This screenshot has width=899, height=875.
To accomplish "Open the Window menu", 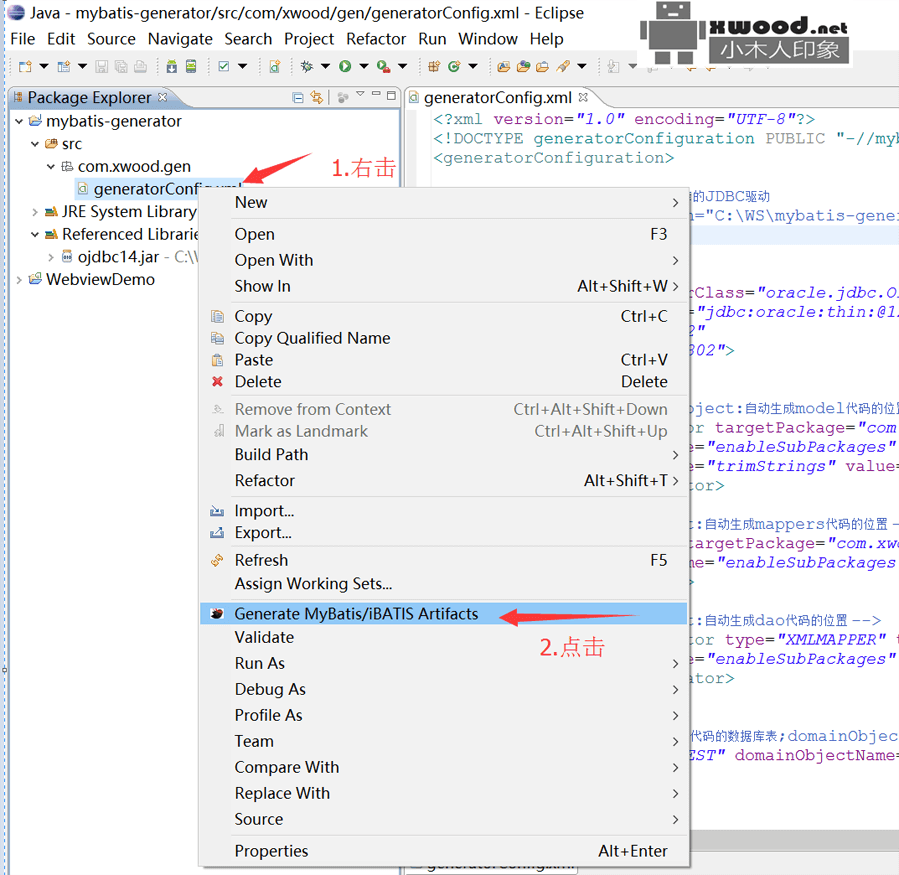I will tap(488, 39).
